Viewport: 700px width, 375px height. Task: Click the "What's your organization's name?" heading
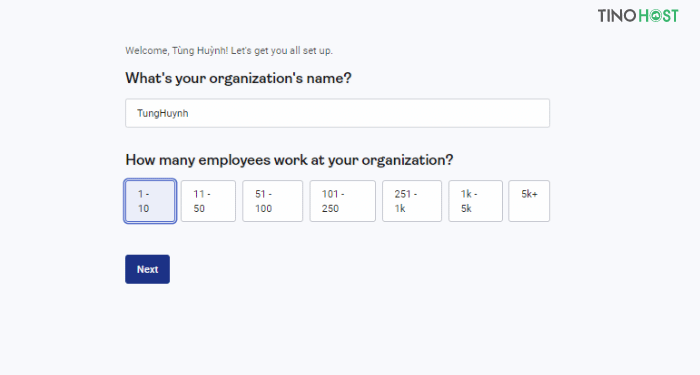238,79
